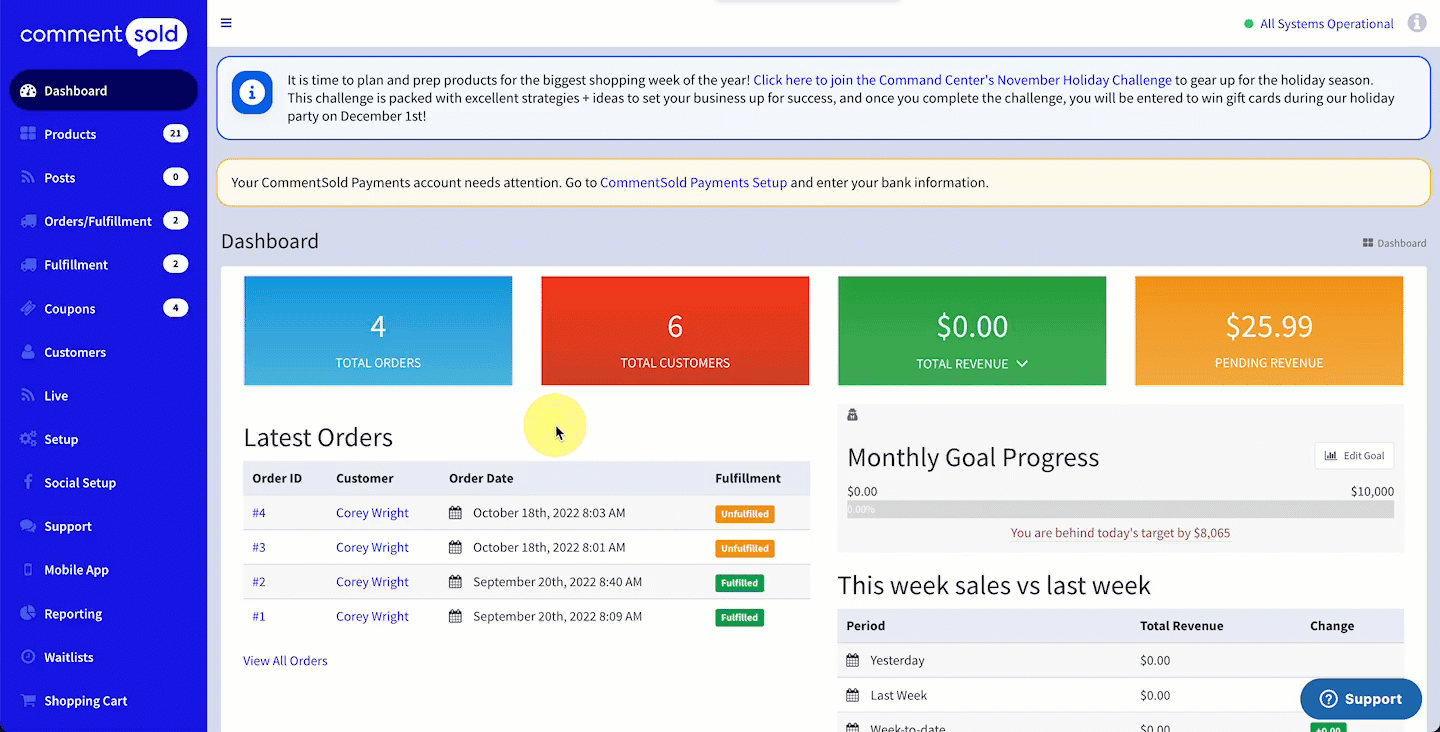Click the Social Setup Facebook icon

(28, 483)
